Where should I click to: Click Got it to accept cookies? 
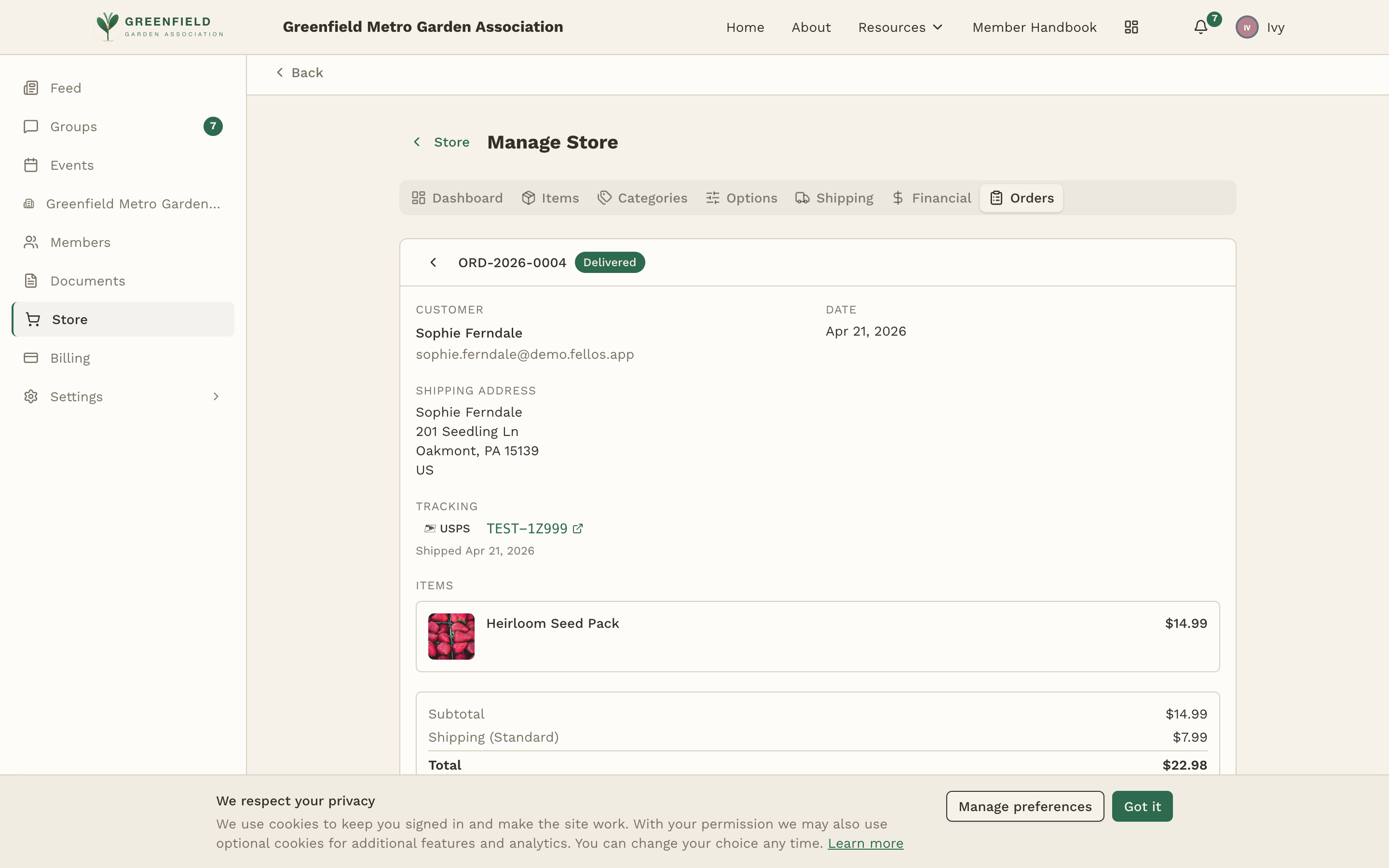(x=1142, y=806)
